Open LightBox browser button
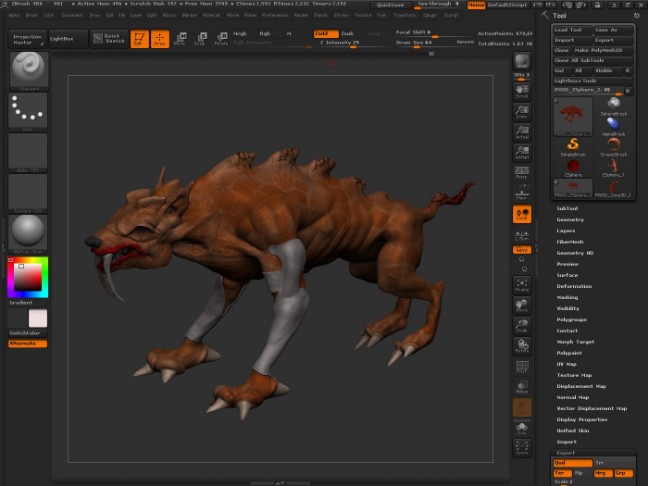The width and height of the screenshot is (648, 486). pyautogui.click(x=68, y=39)
